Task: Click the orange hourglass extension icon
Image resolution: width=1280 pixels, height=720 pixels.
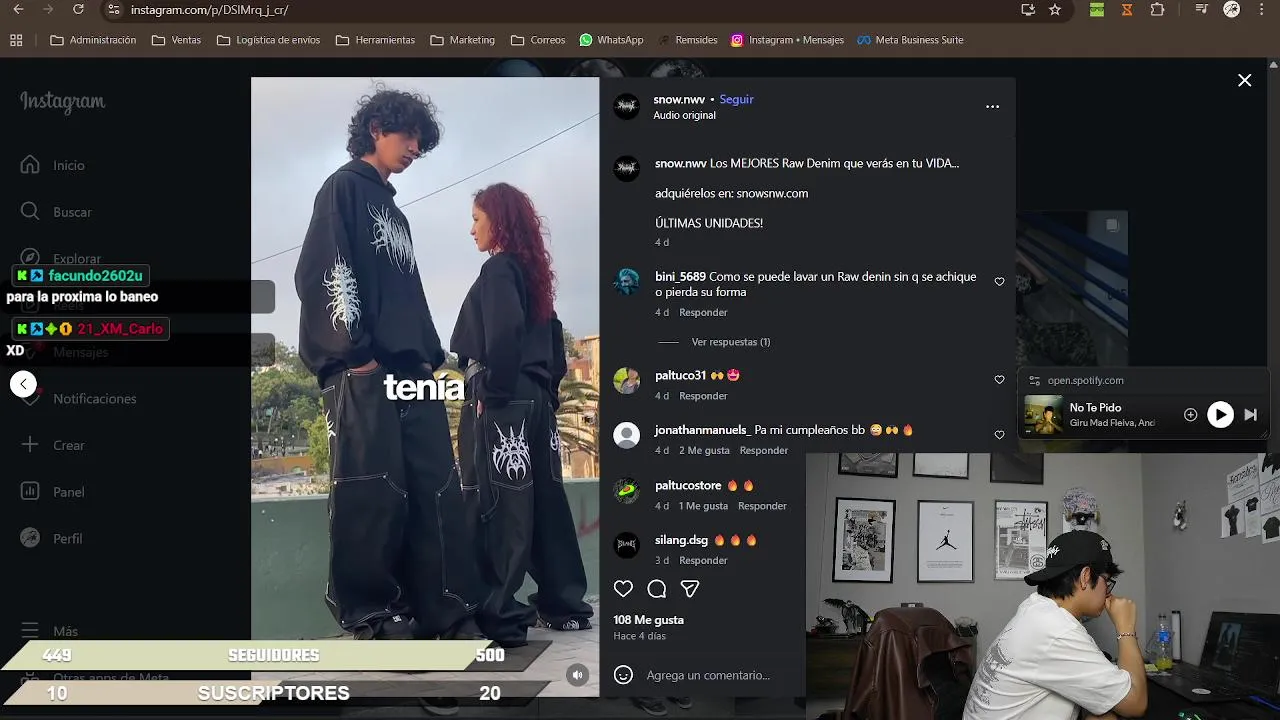Action: (x=1127, y=9)
